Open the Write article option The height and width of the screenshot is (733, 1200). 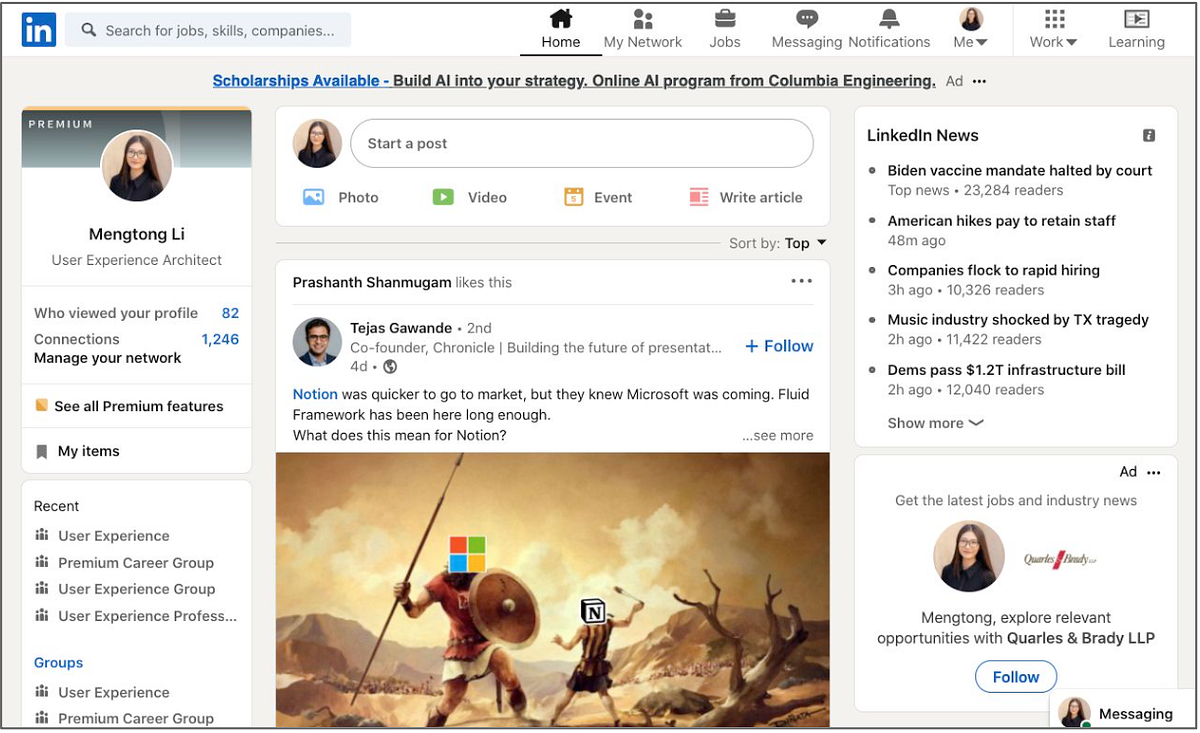[x=745, y=197]
